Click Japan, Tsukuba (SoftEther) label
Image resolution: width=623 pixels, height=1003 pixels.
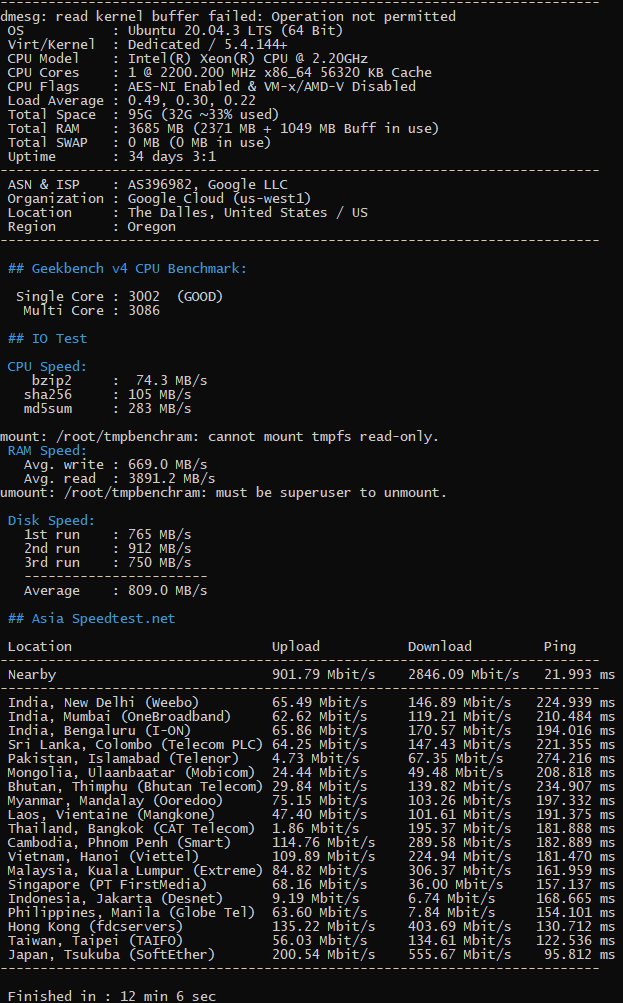[x=111, y=956]
